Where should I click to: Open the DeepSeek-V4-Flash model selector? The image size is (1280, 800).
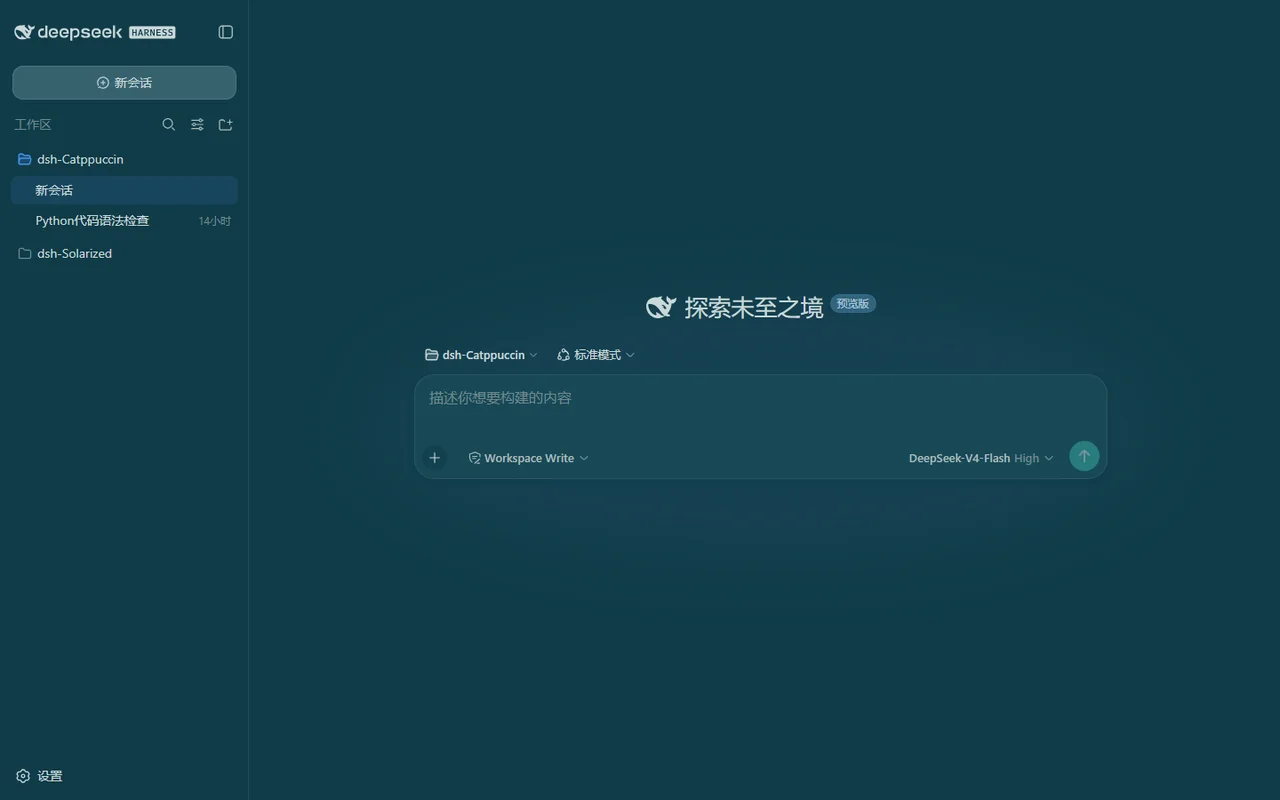980,458
